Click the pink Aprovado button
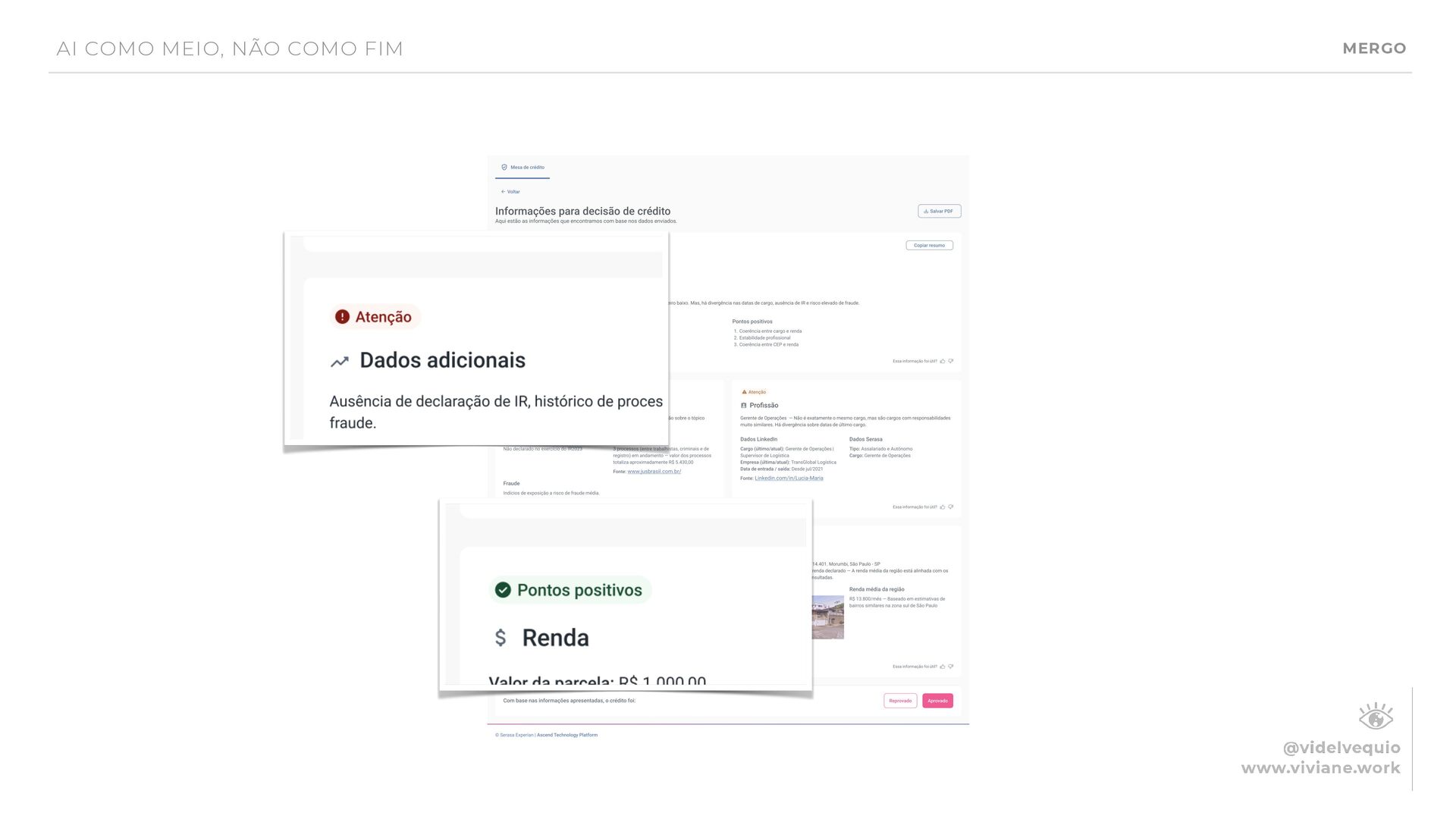1456x819 pixels. [x=937, y=701]
